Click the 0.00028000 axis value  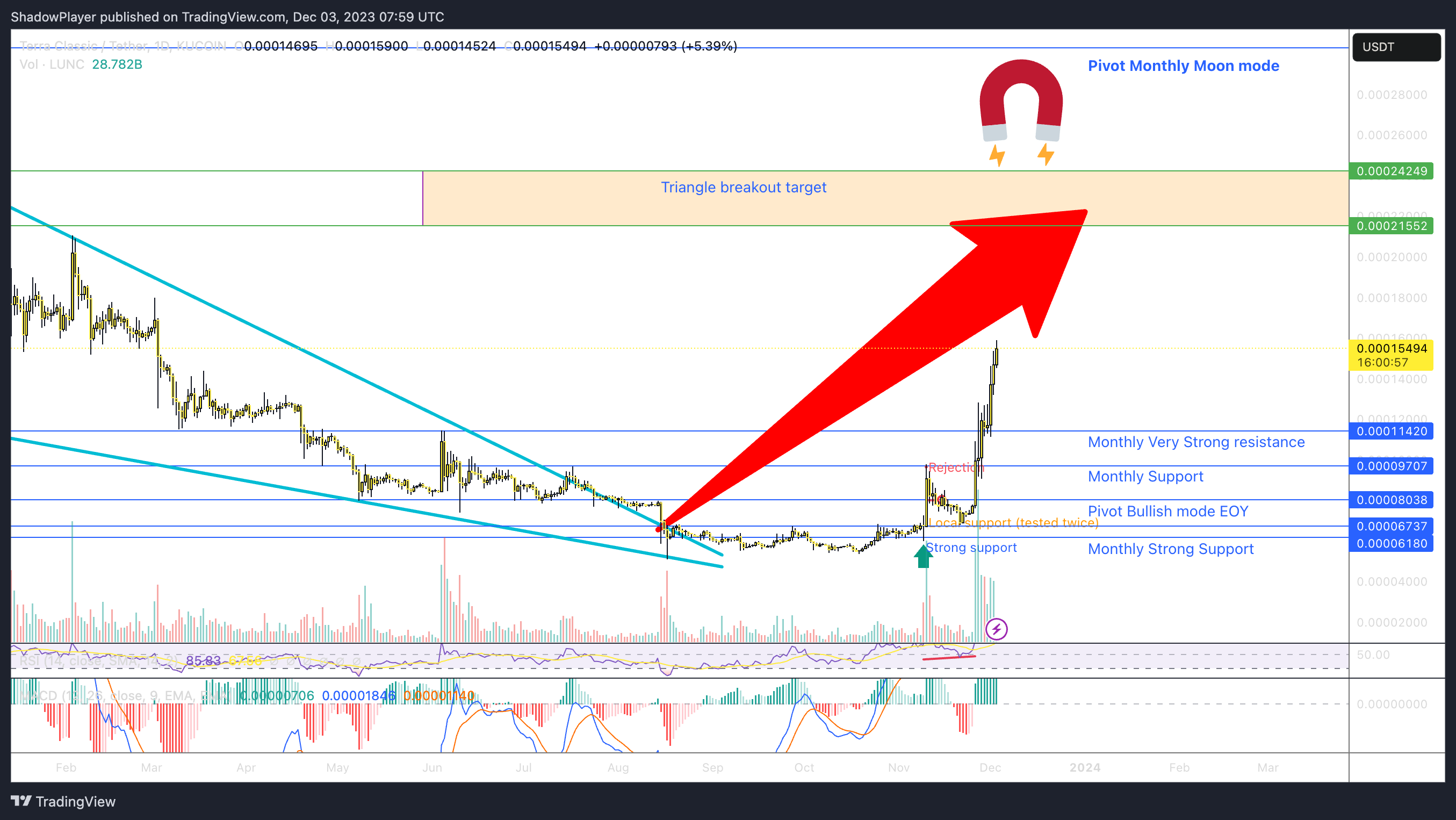[1392, 95]
